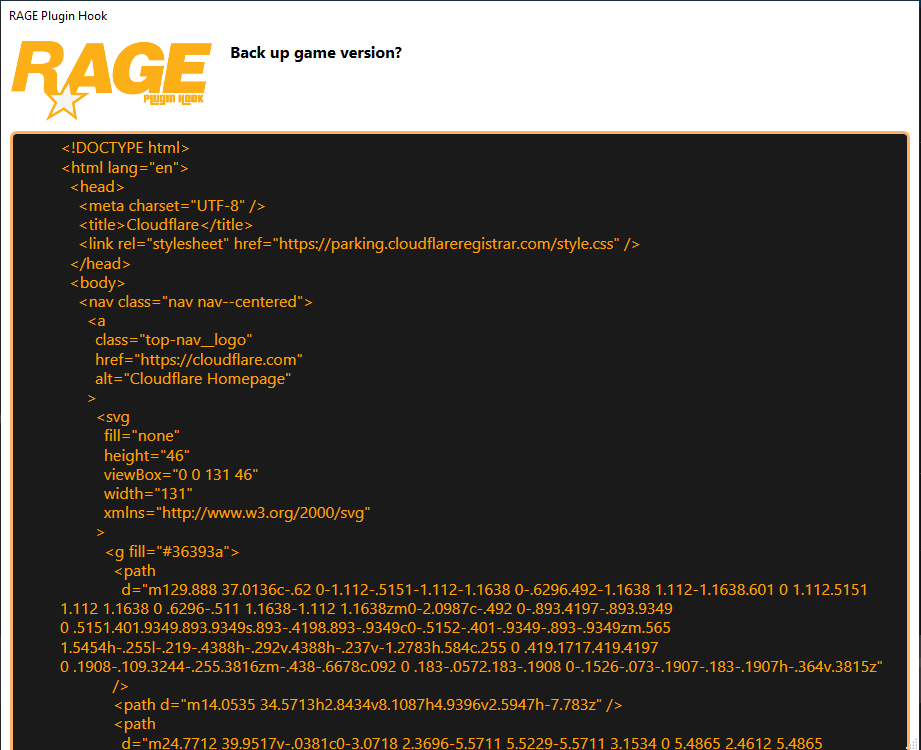
Task: Click the RAGE Plugin Hook logo
Action: (111, 80)
